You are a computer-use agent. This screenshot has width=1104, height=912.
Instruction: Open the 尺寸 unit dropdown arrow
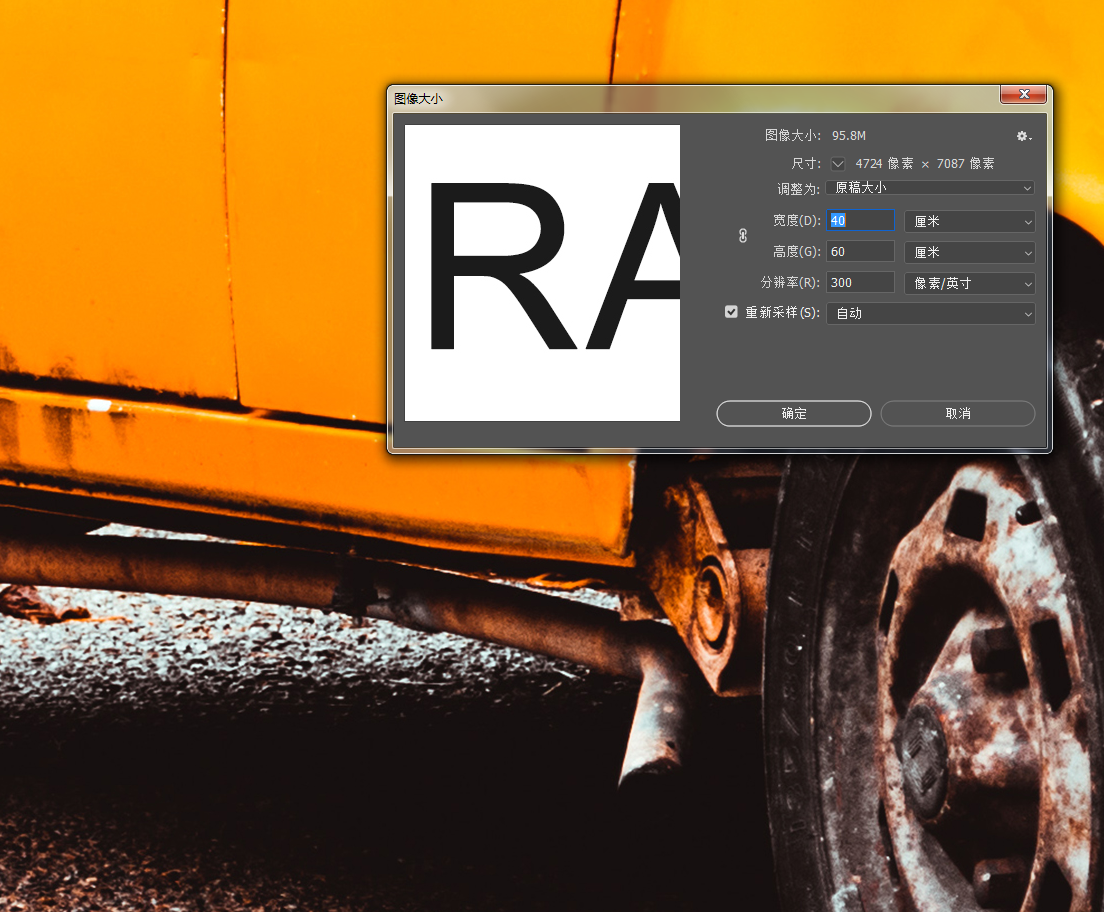point(838,164)
